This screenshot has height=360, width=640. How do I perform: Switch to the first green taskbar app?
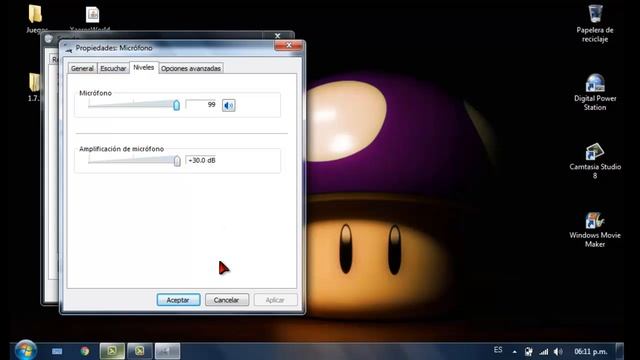click(x=112, y=351)
